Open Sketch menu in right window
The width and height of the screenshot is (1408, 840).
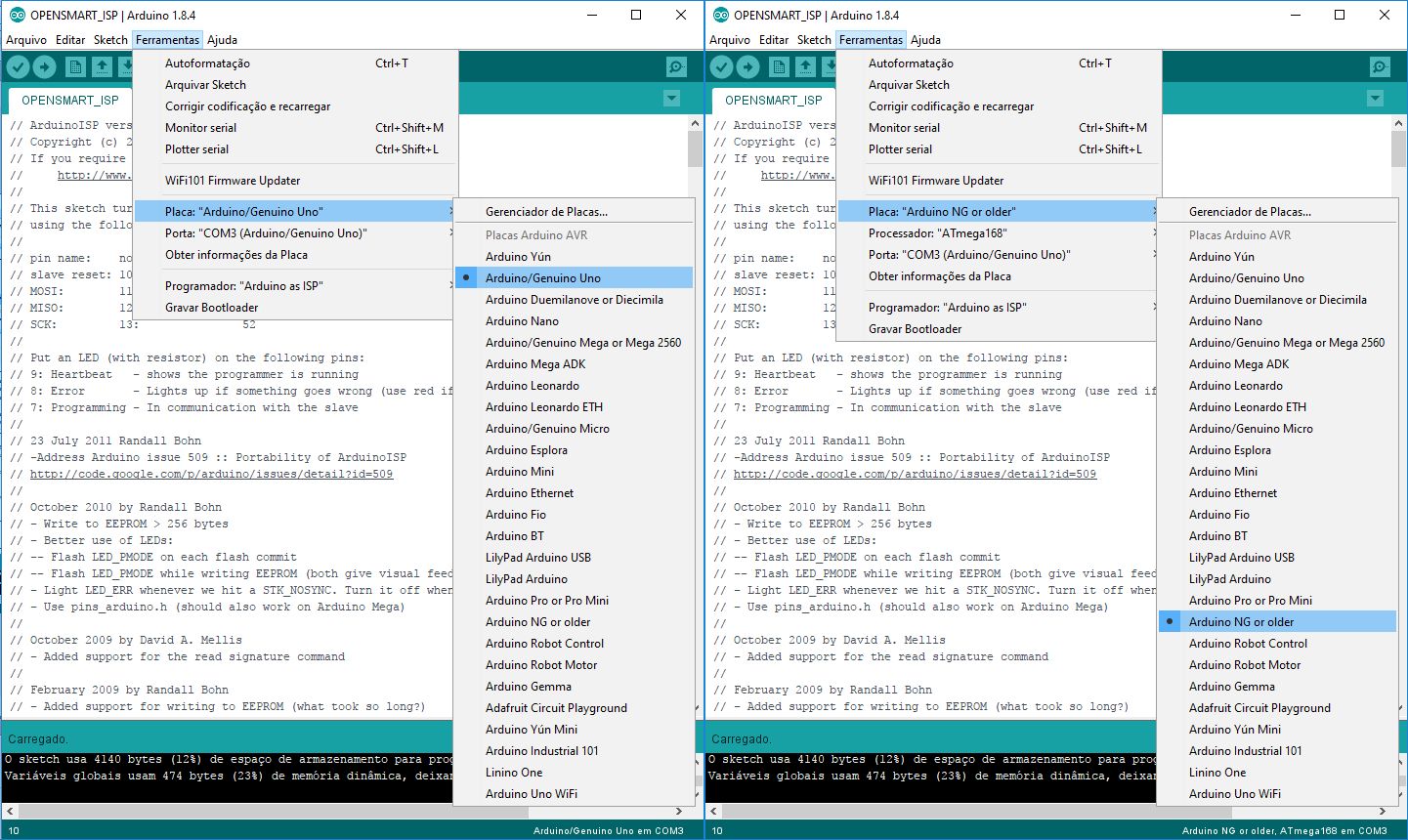(x=814, y=40)
